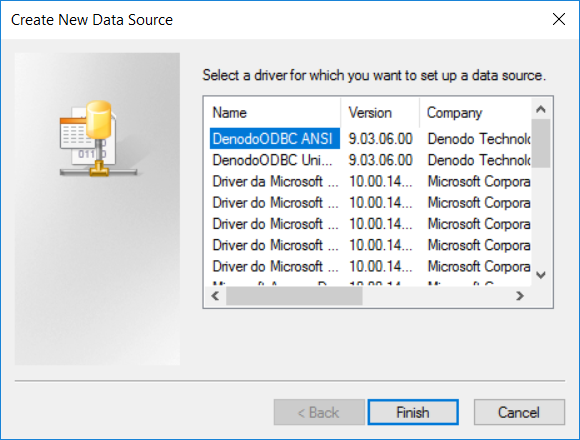
Task: Click the horizontal scrollbar left arrow
Action: click(215, 296)
